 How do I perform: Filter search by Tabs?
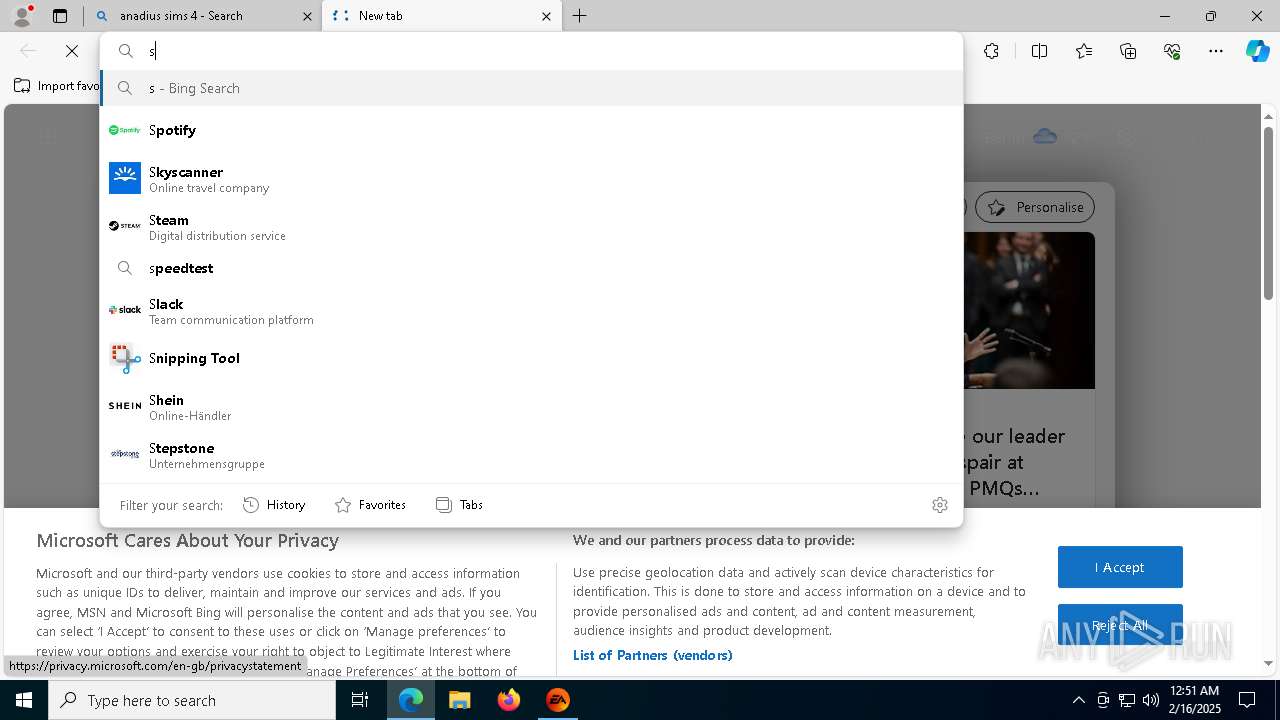[459, 505]
